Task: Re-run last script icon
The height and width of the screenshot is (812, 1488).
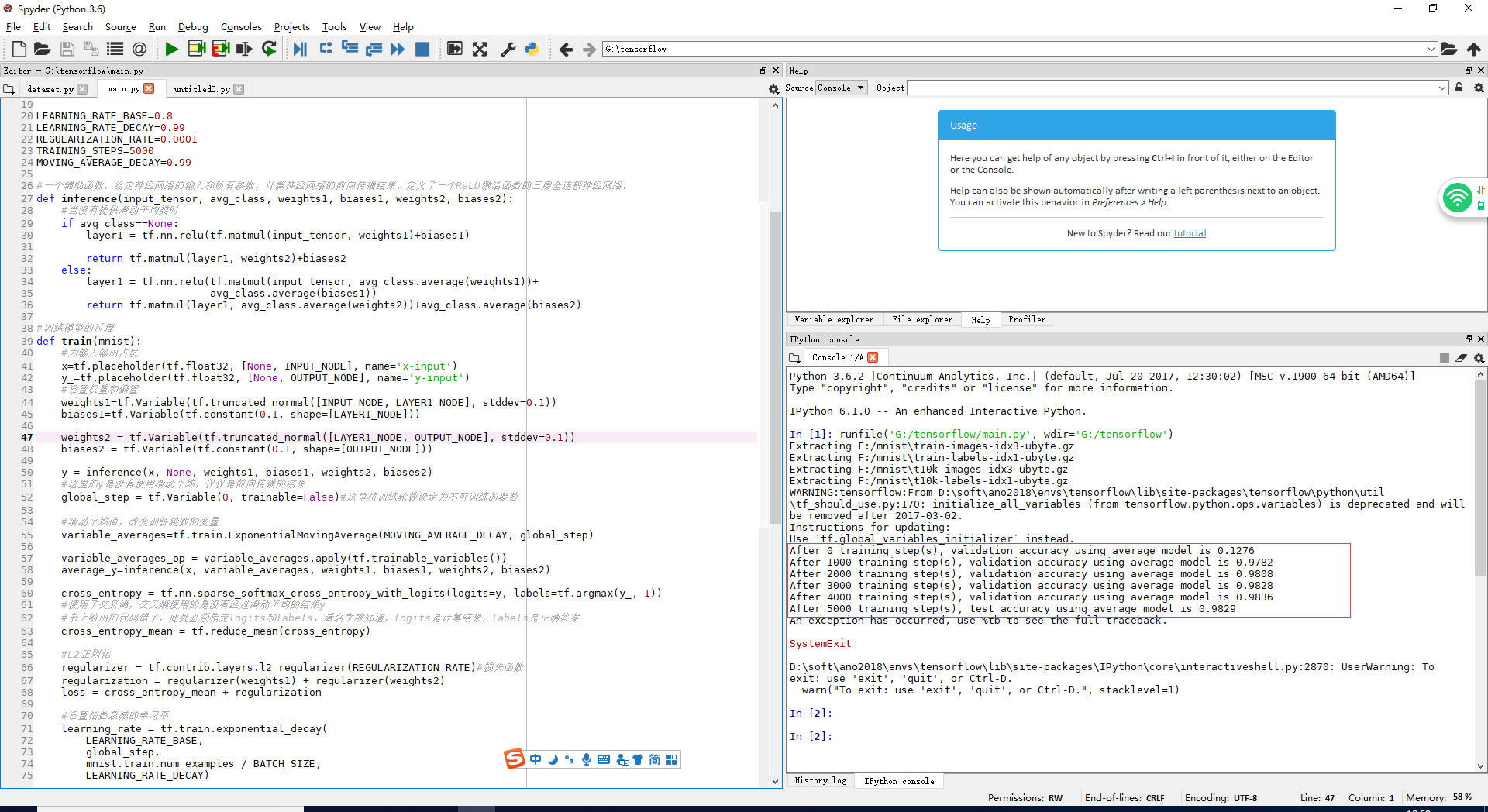Action: (269, 49)
